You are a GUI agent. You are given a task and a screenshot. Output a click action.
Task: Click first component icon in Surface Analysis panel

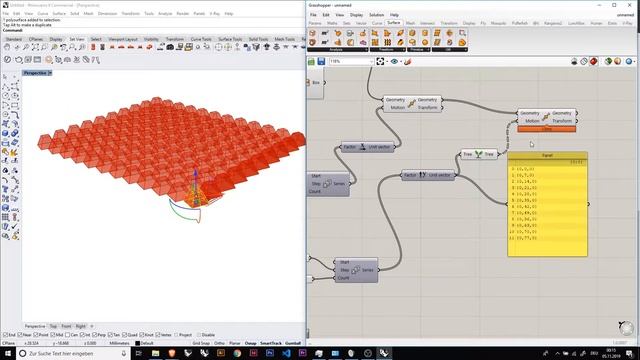click(313, 33)
